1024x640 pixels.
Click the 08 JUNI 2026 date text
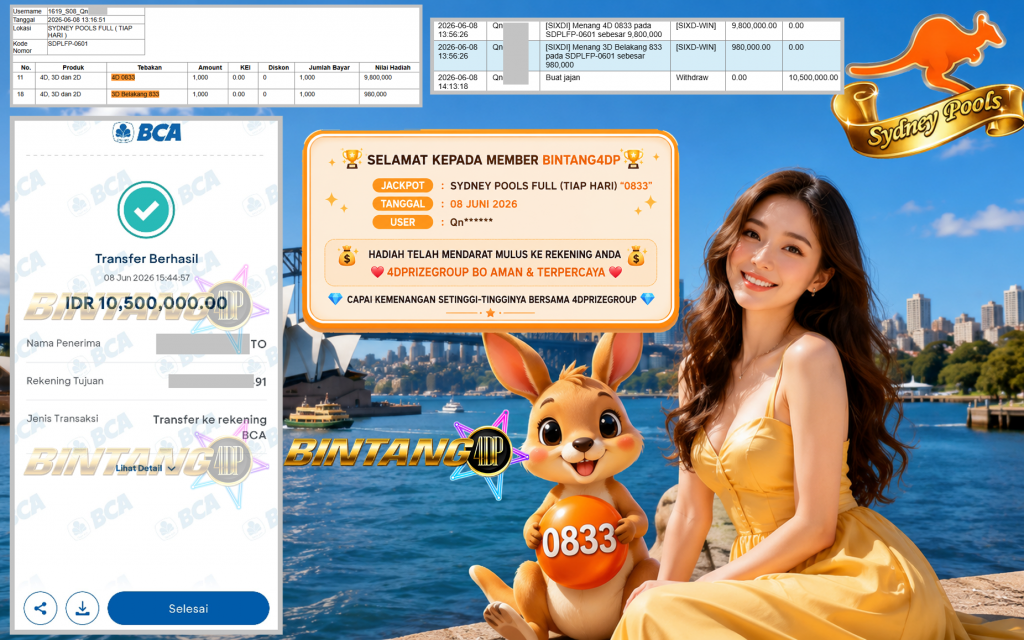click(x=483, y=204)
